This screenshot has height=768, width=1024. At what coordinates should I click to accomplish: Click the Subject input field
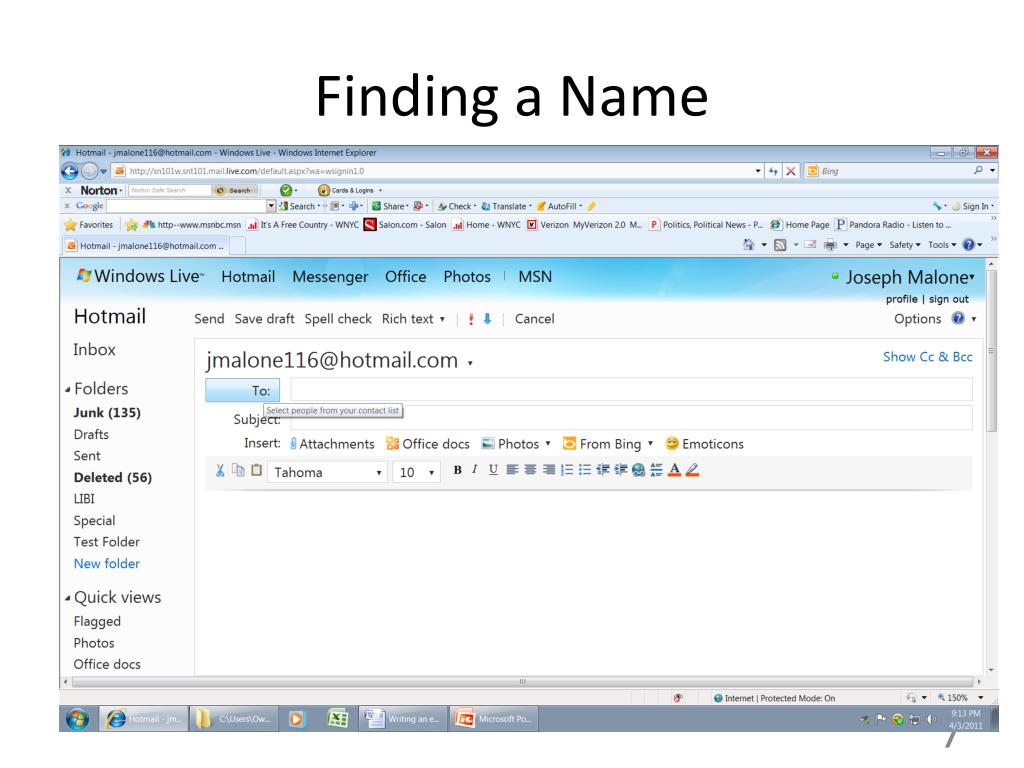tap(631, 418)
